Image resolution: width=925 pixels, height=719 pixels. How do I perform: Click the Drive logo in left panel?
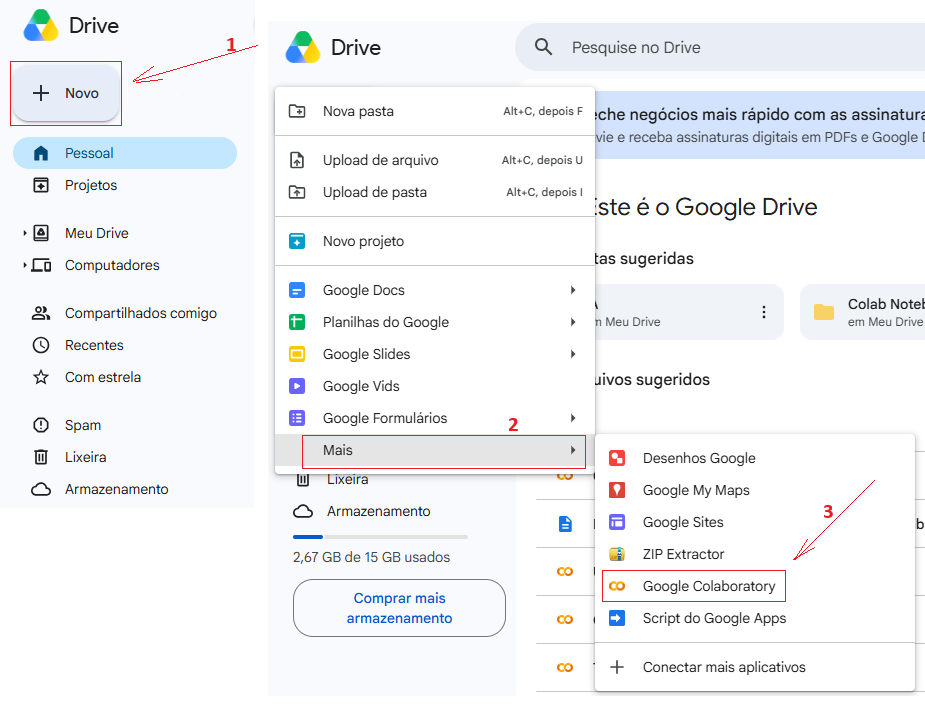[x=41, y=25]
